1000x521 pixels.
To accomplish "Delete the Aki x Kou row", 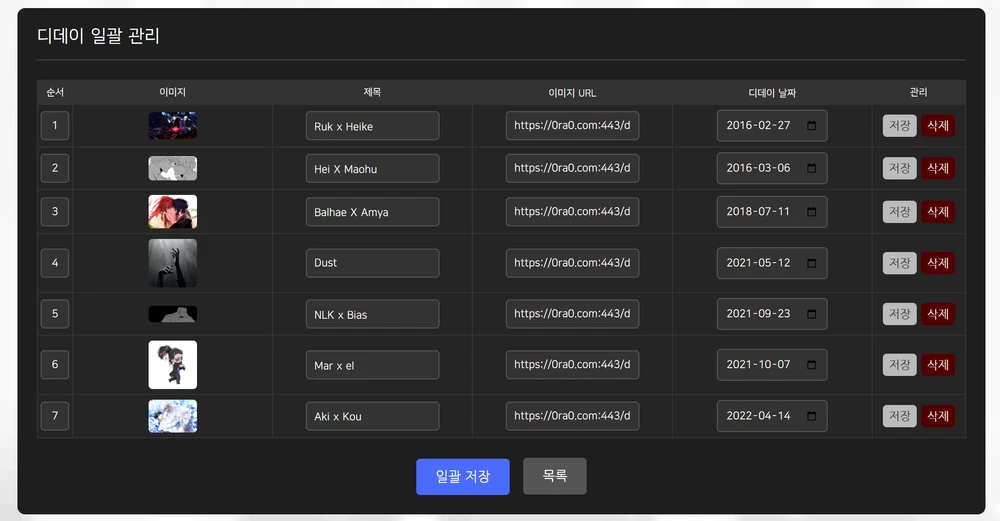I will coord(937,416).
